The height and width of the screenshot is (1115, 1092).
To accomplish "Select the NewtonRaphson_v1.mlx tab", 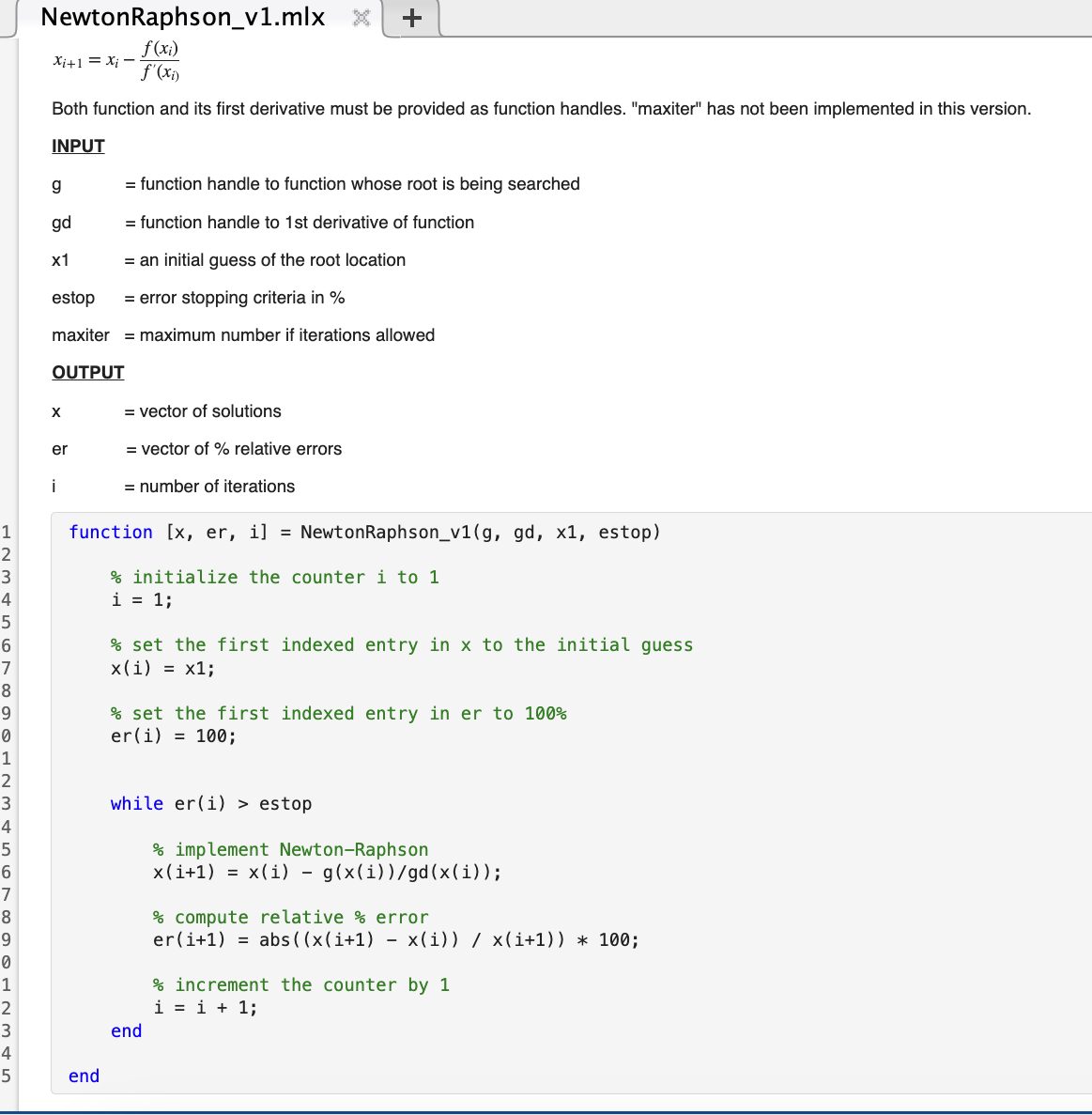I will click(x=181, y=17).
